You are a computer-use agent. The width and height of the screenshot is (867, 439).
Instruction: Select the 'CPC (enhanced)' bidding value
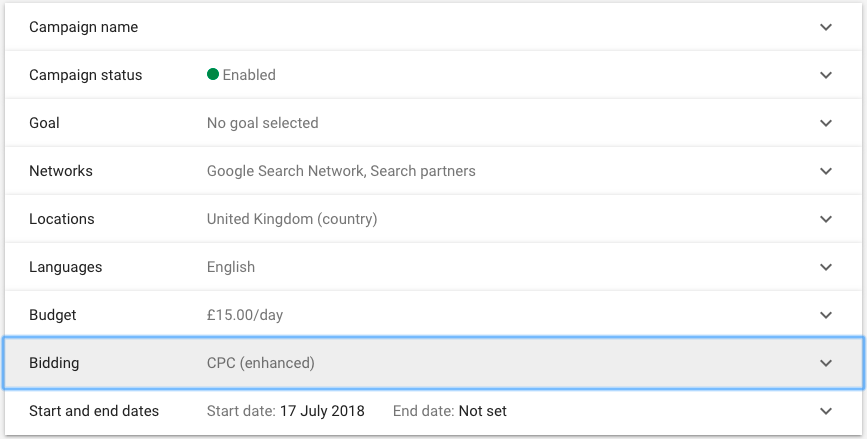pyautogui.click(x=260, y=363)
